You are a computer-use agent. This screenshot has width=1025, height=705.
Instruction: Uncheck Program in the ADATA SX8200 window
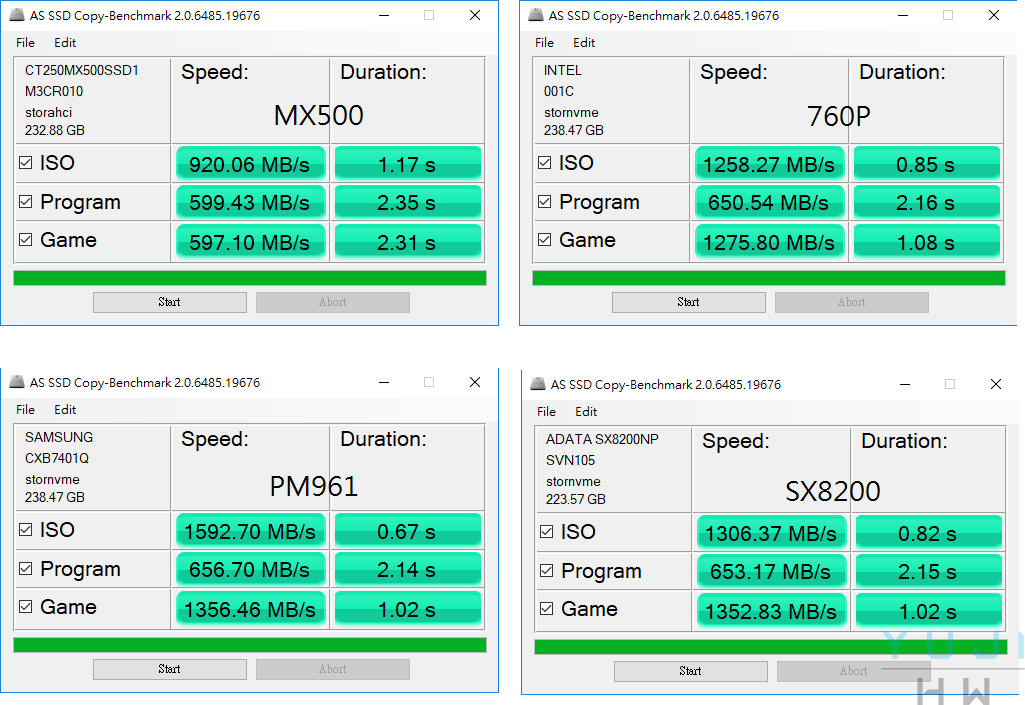click(x=546, y=570)
